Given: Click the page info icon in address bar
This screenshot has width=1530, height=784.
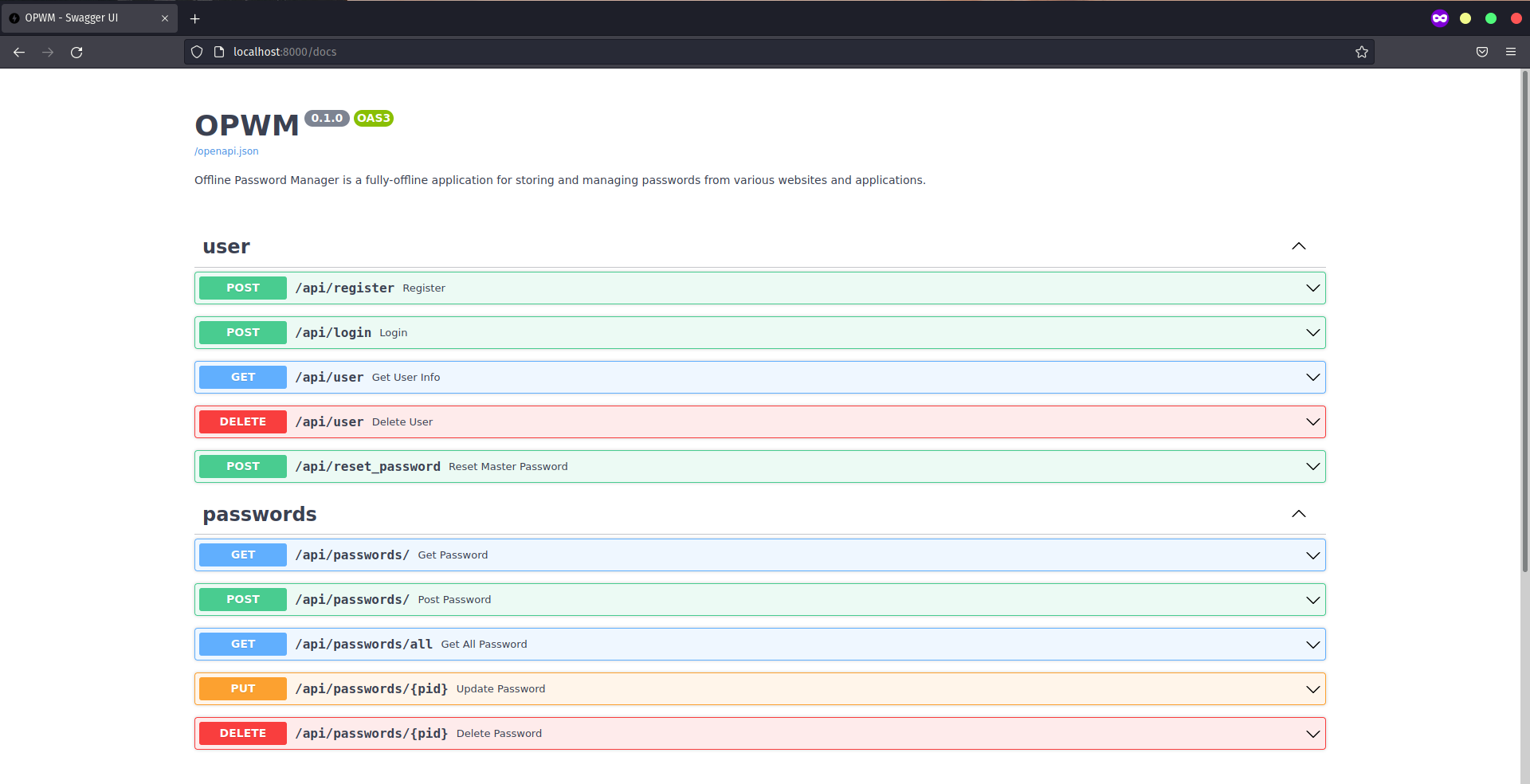Looking at the screenshot, I should click(x=219, y=52).
